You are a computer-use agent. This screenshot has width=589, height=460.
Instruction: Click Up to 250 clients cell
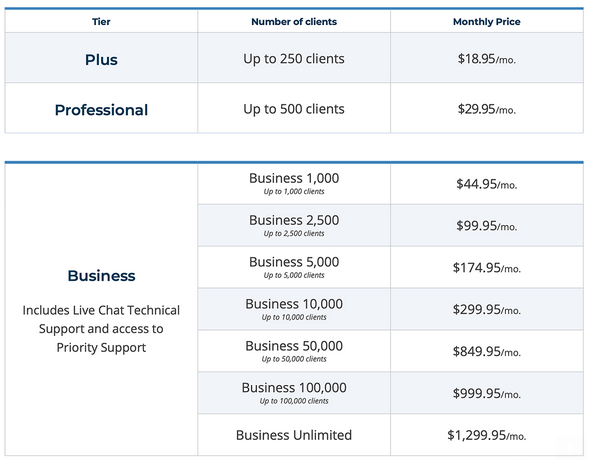coord(294,59)
